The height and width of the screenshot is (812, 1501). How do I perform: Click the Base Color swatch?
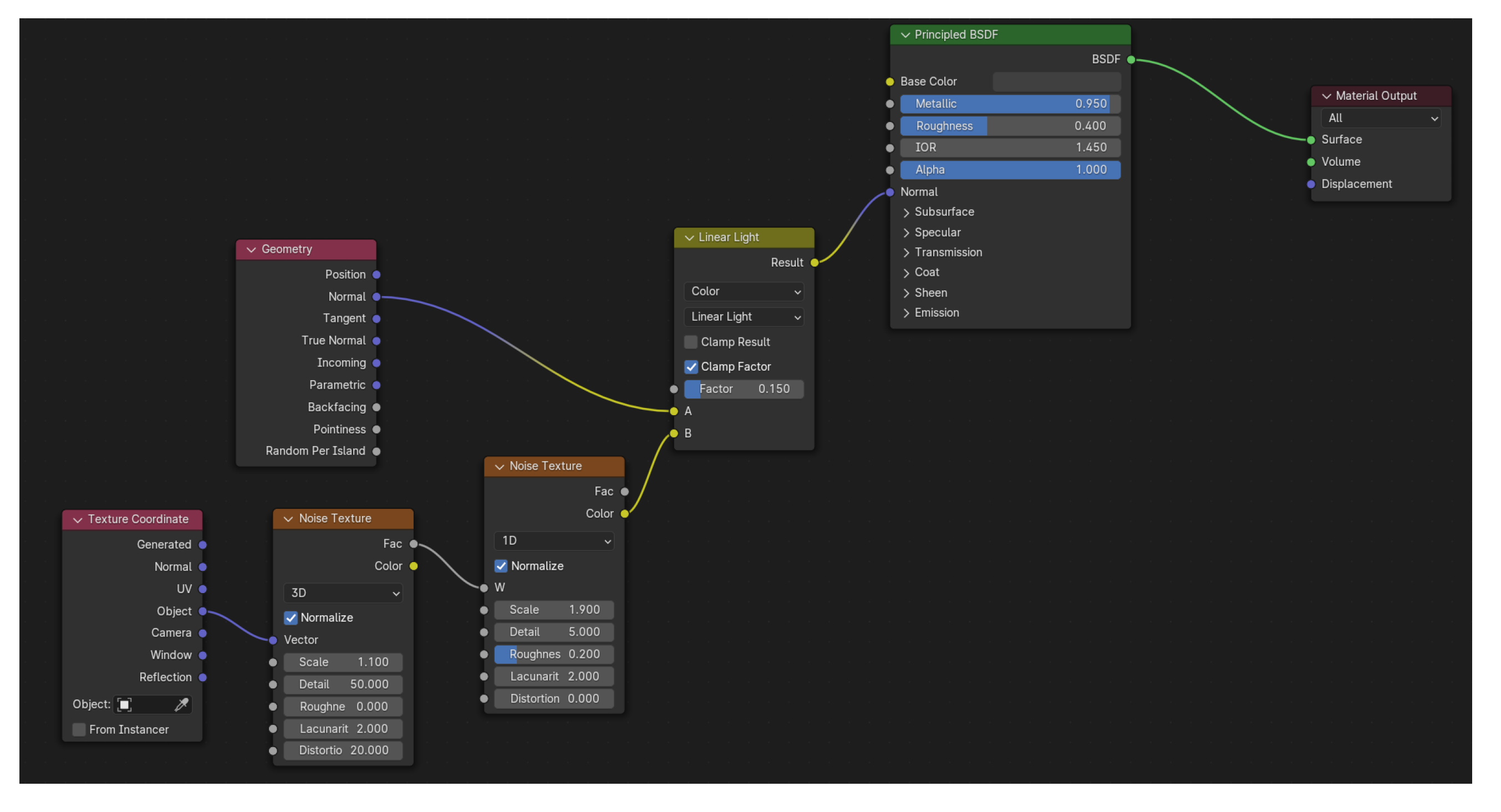(x=1056, y=81)
